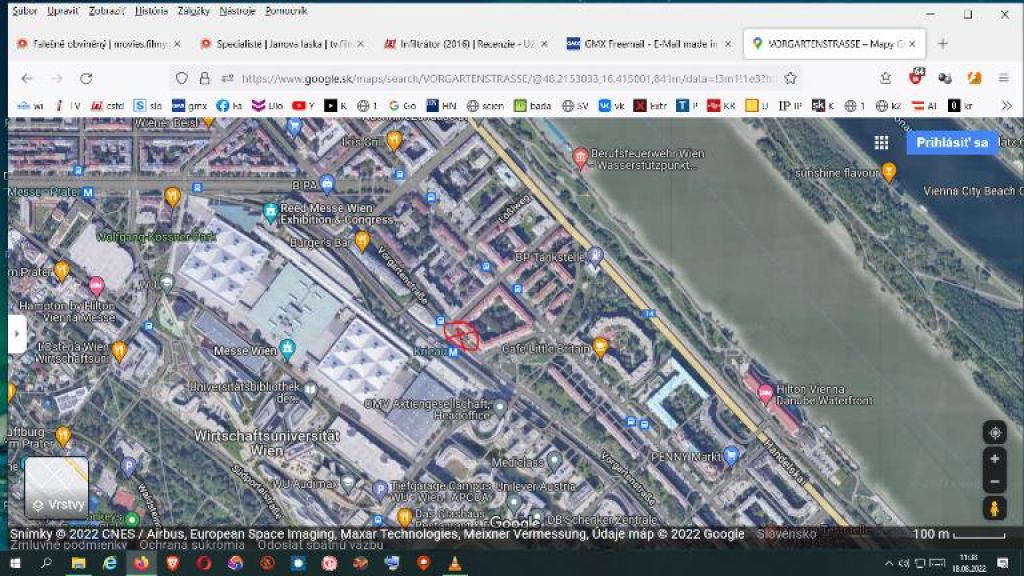Image resolution: width=1024 pixels, height=576 pixels.
Task: Show my location on the map
Action: click(994, 432)
